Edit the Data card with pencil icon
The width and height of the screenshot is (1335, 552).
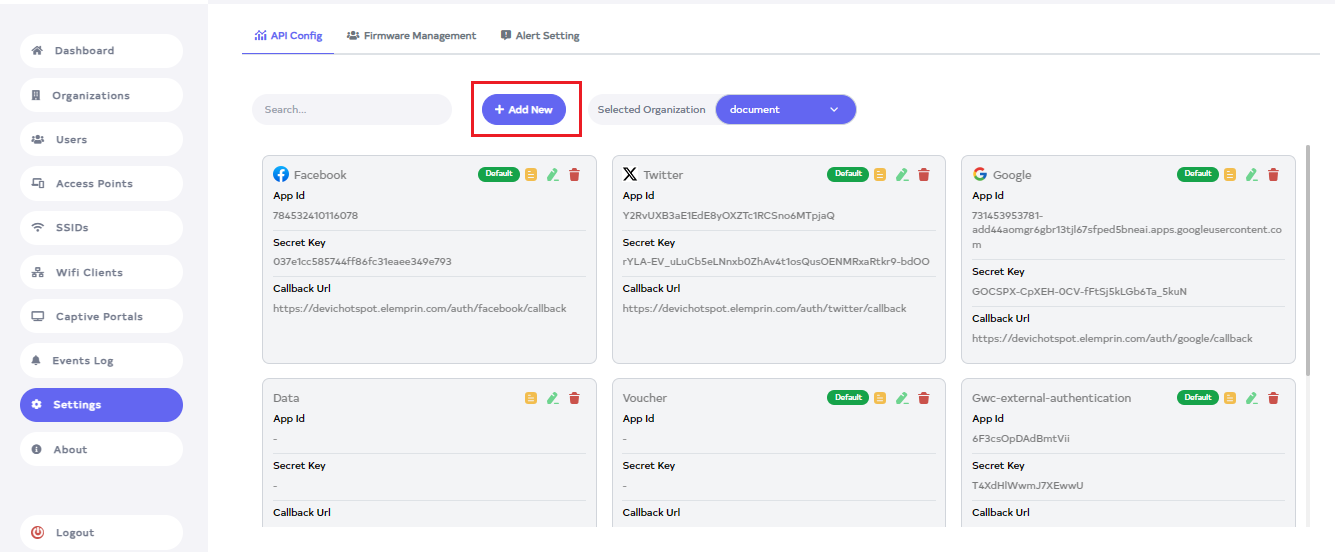[552, 398]
